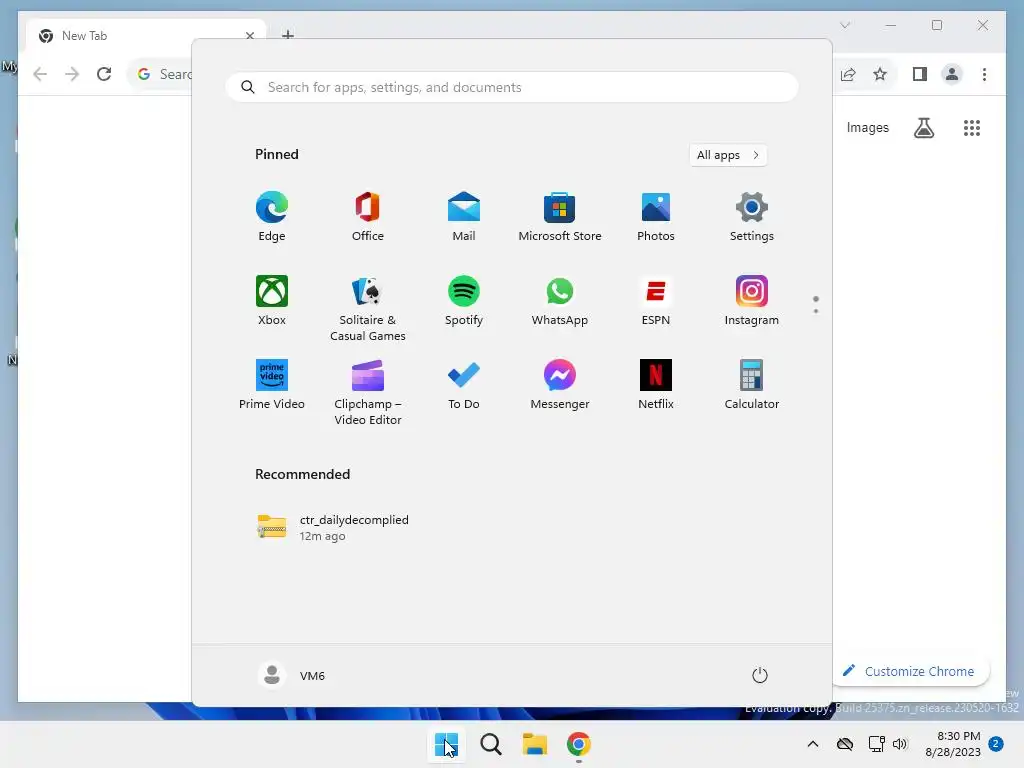Image resolution: width=1024 pixels, height=768 pixels.
Task: Open the network status tray icon
Action: click(876, 744)
